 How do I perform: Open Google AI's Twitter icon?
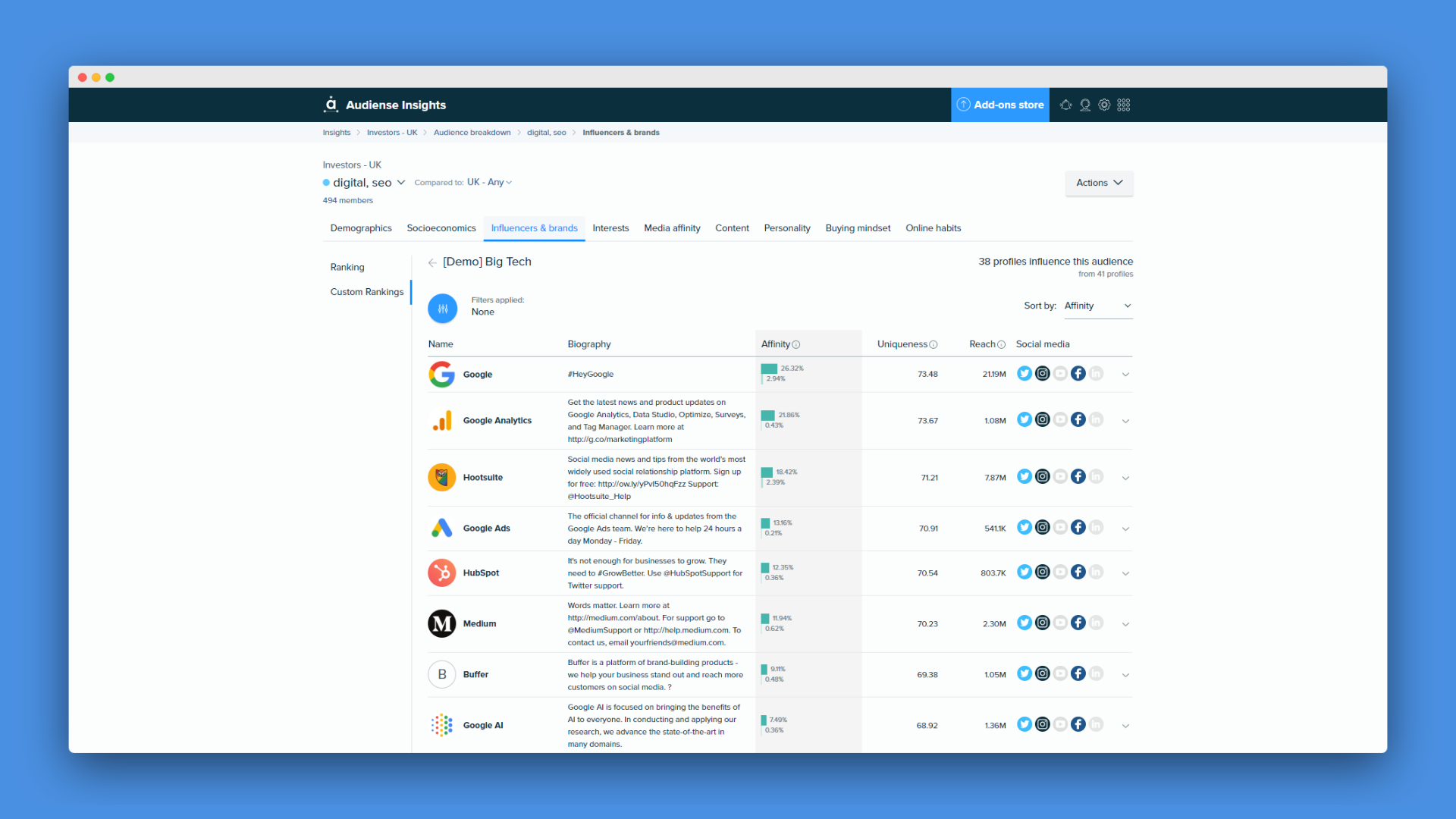(x=1025, y=725)
